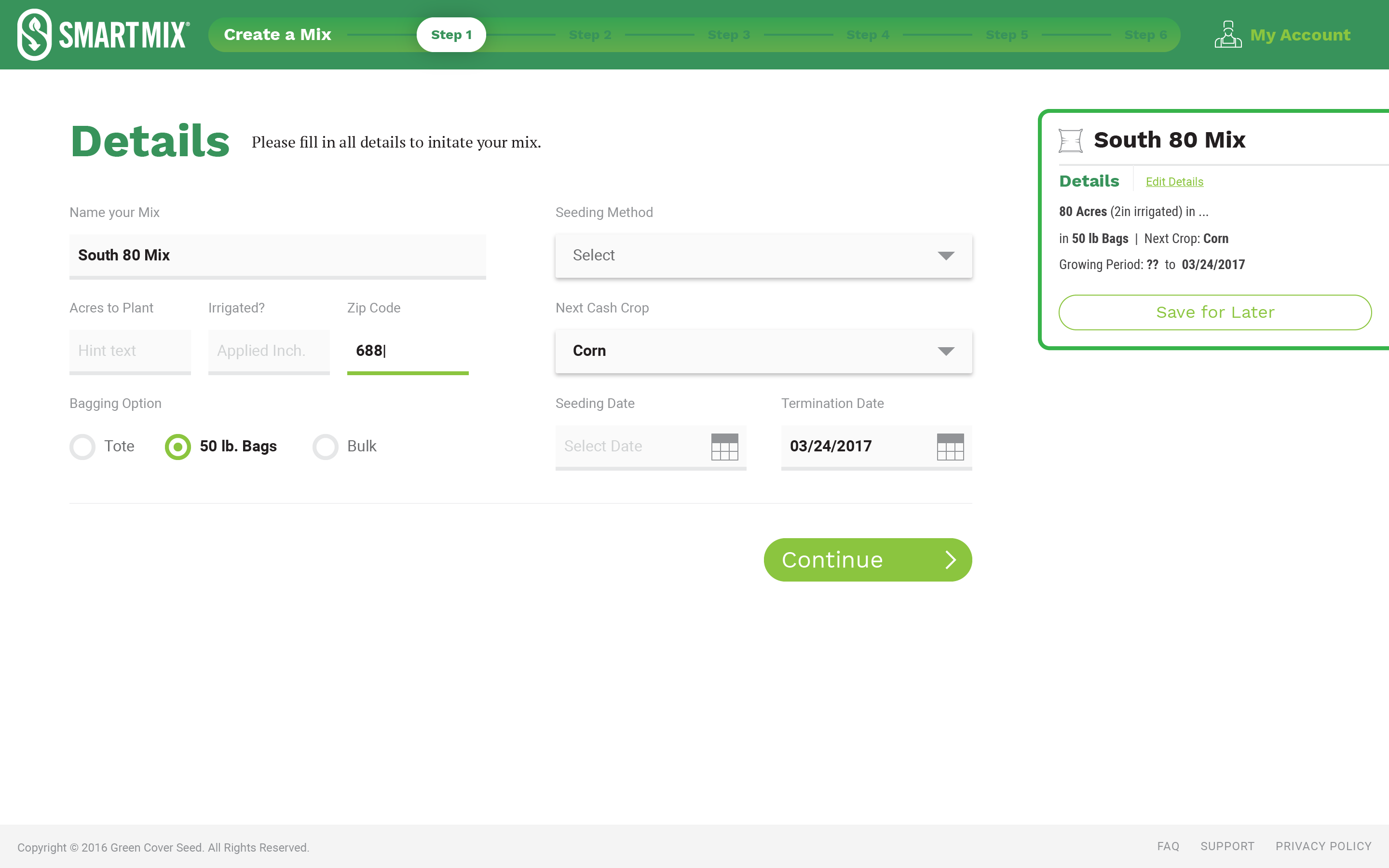Click the SmartMix logo icon
Image resolution: width=1389 pixels, height=868 pixels.
click(x=34, y=34)
